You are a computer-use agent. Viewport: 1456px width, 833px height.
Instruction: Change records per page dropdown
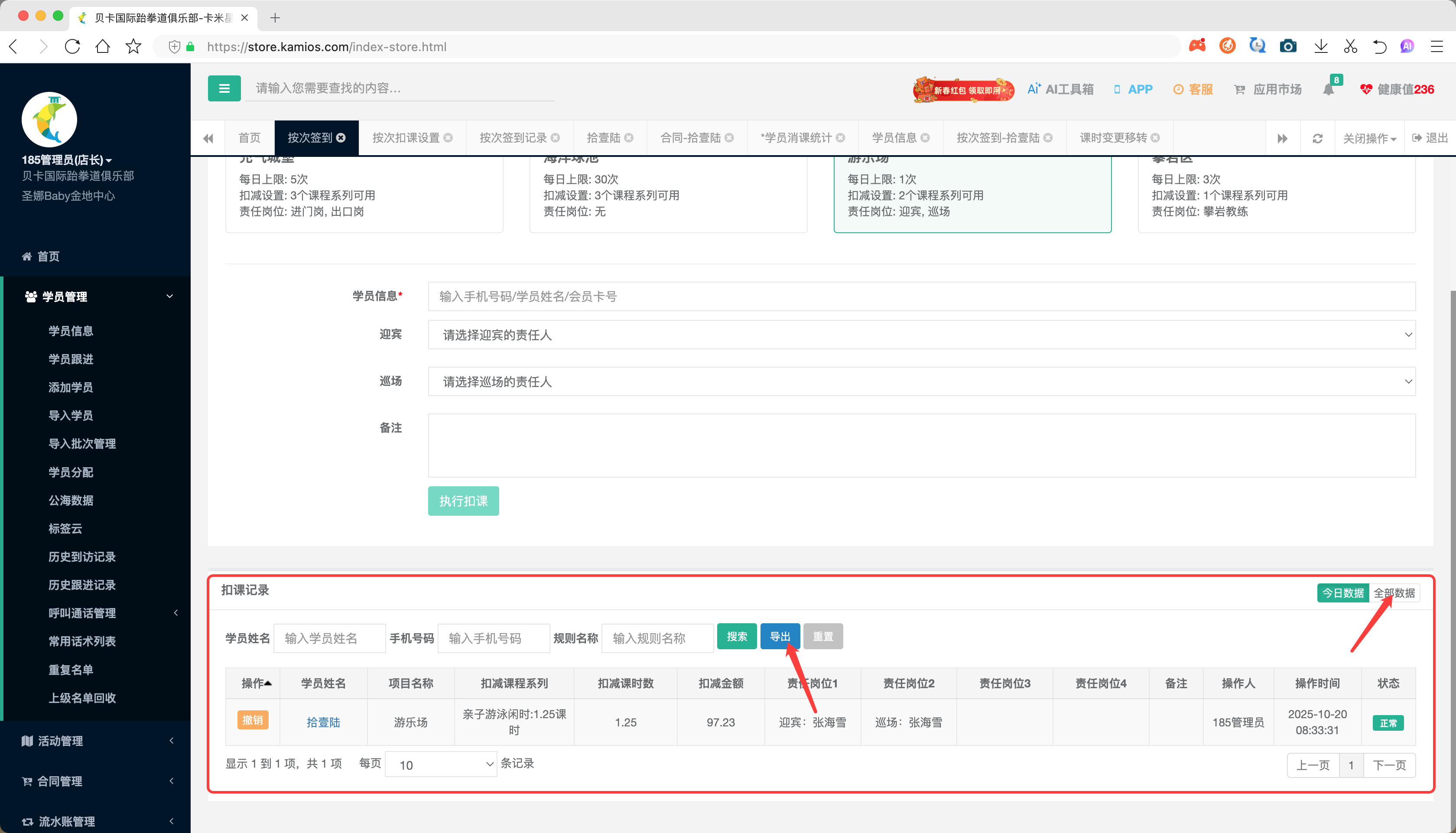click(441, 765)
